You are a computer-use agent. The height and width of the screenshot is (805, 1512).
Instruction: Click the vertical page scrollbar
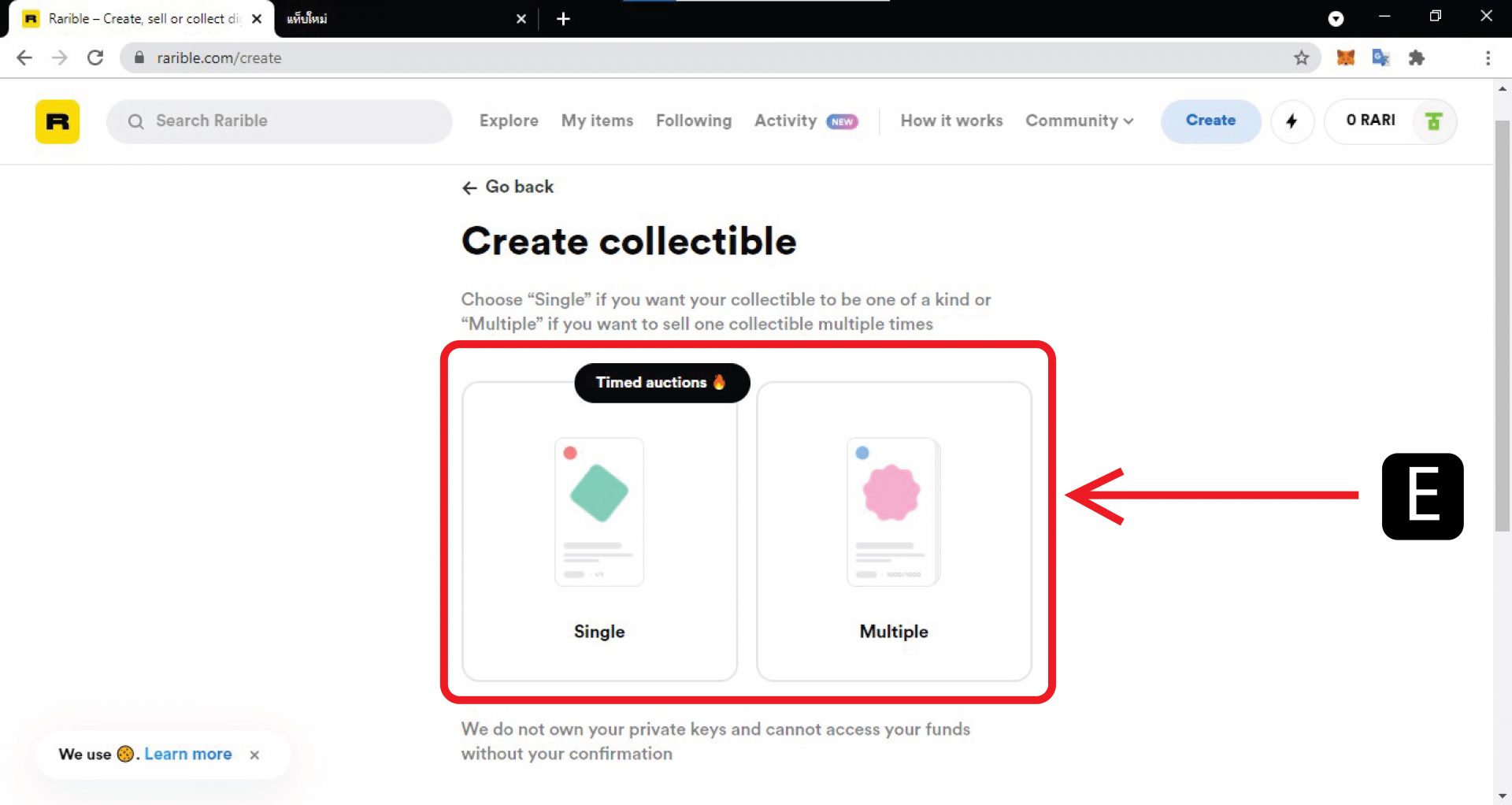[x=1503, y=327]
